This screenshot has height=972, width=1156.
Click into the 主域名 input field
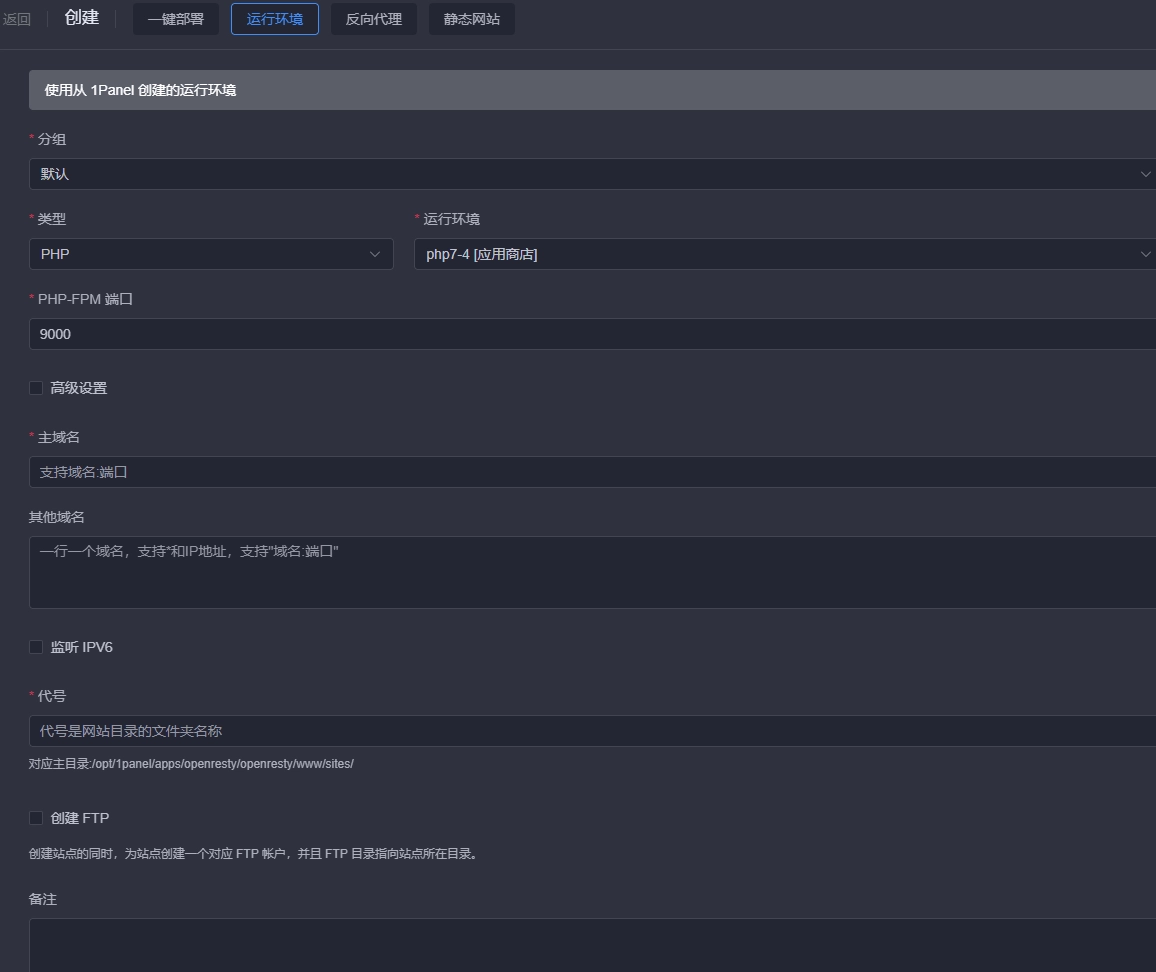tap(590, 472)
